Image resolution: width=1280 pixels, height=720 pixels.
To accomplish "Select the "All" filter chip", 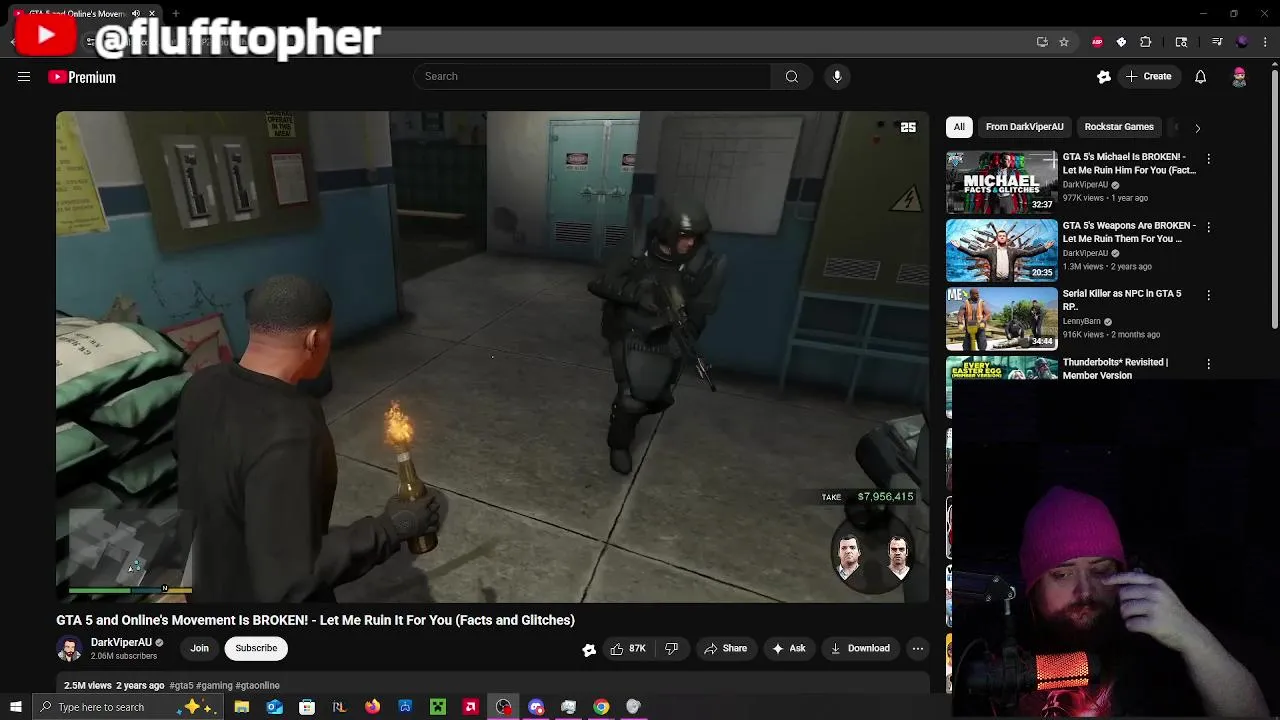I will (x=959, y=127).
